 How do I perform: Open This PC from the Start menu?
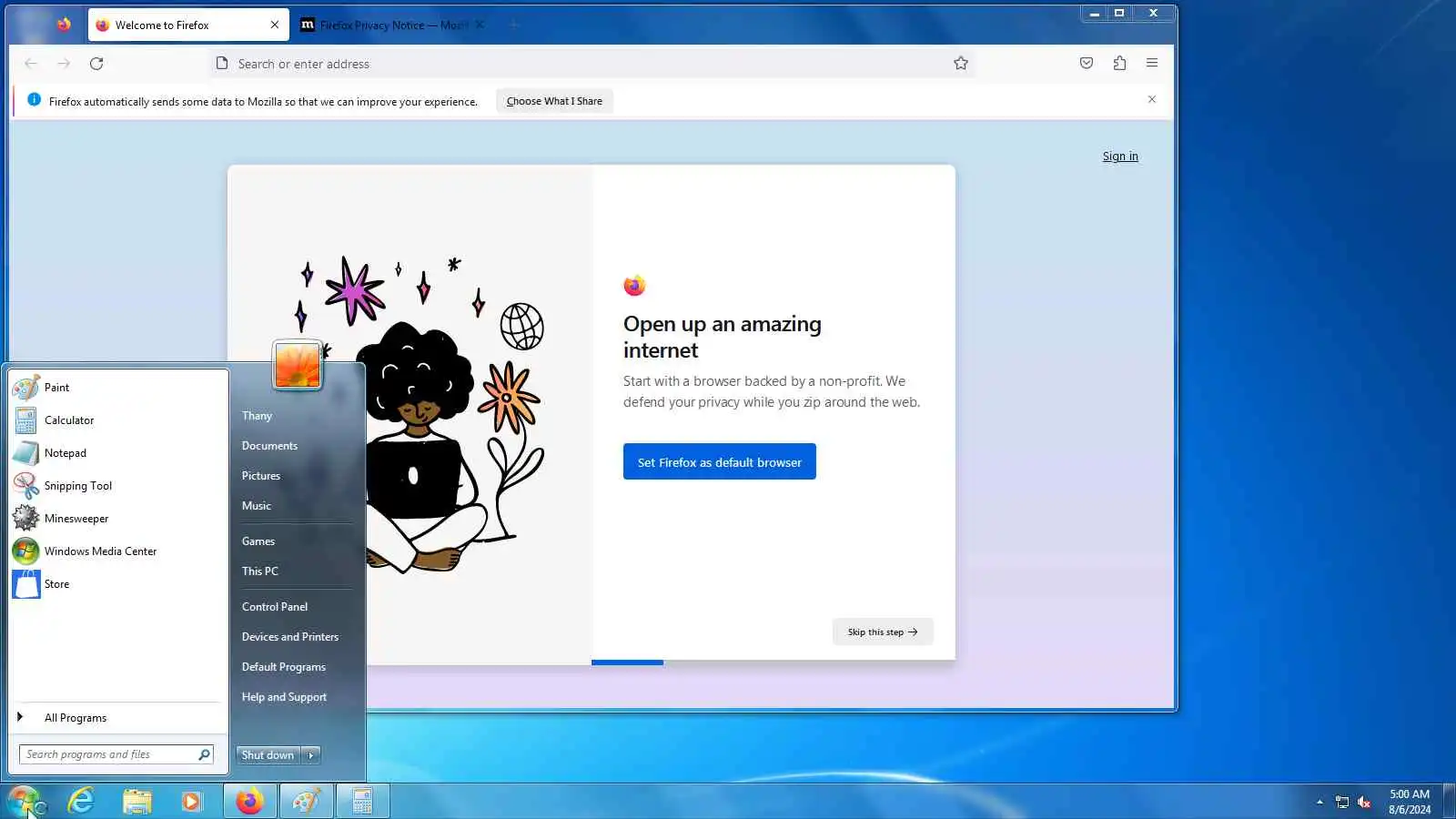point(260,571)
